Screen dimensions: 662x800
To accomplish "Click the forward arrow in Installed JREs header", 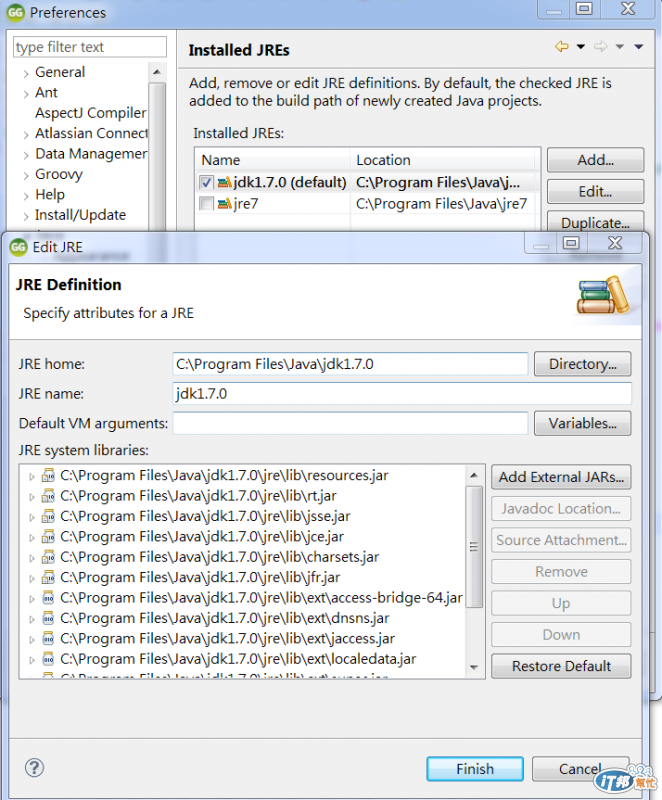I will [600, 47].
